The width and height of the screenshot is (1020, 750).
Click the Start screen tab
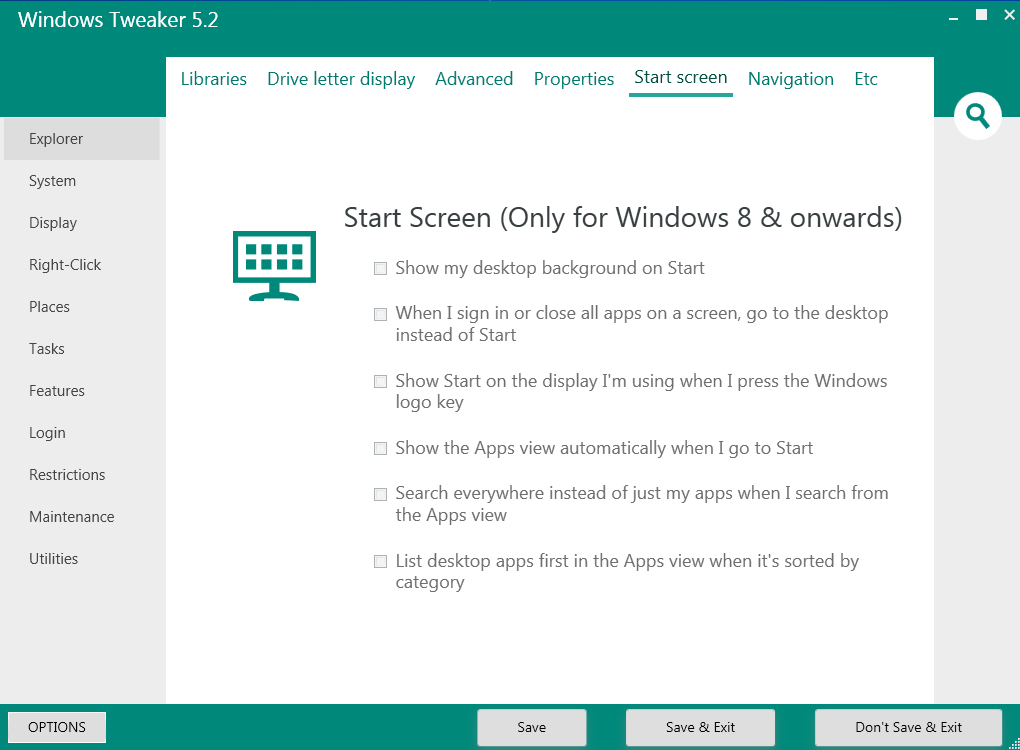[680, 77]
